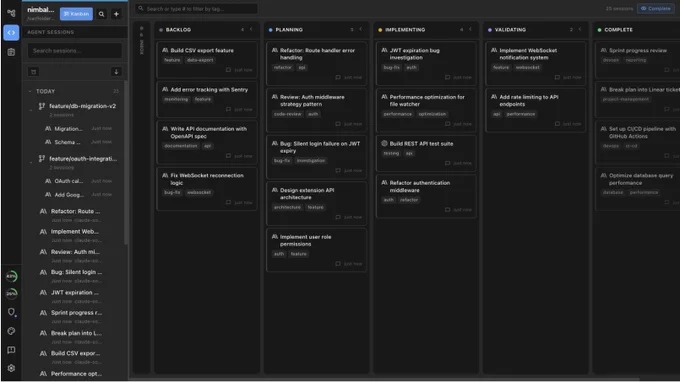Click comment icon on Add error tracking with Sentry card

229,109
